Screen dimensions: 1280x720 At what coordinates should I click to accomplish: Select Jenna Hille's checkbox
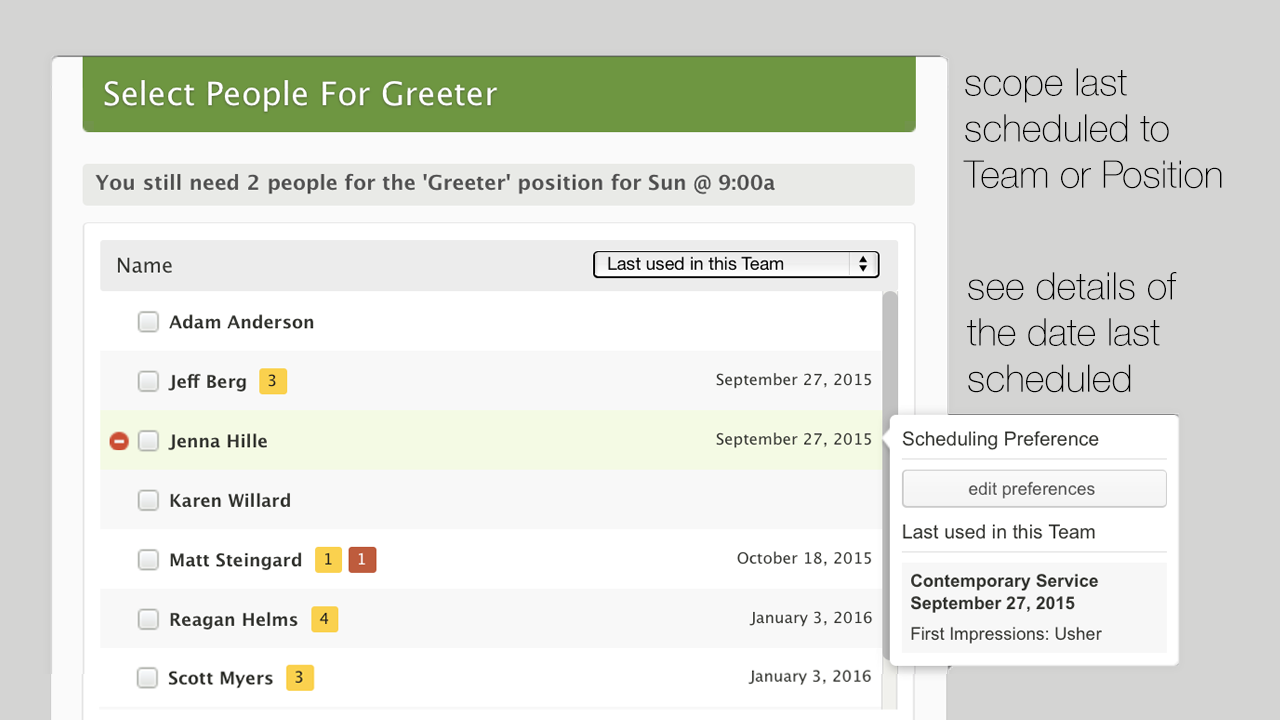148,440
